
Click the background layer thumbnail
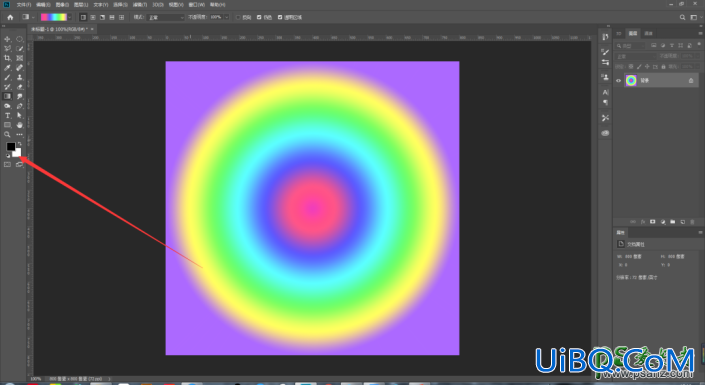pos(631,81)
